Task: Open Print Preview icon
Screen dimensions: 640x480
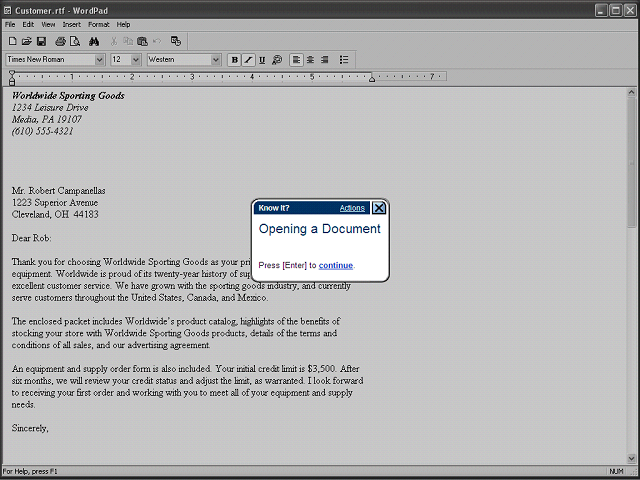Action: pos(75,41)
